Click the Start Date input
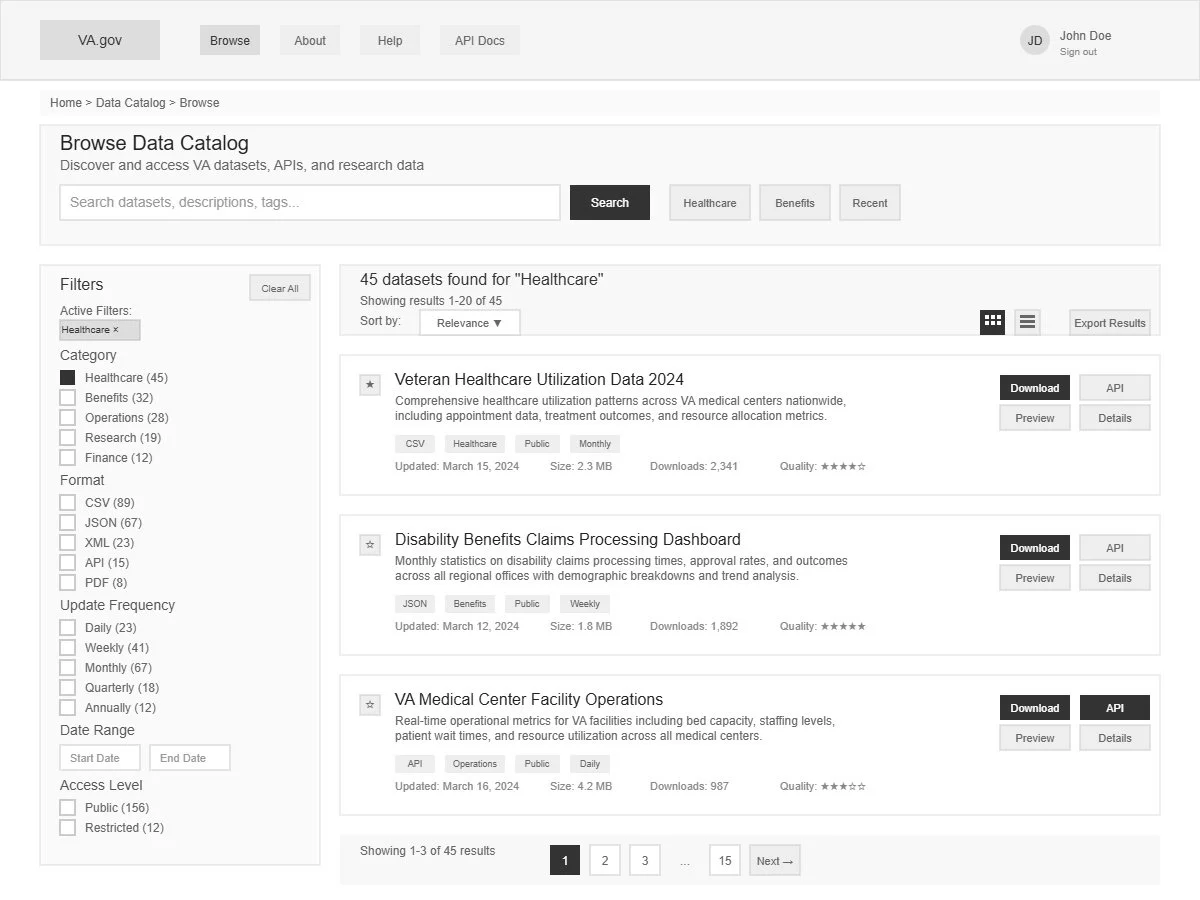 point(100,758)
